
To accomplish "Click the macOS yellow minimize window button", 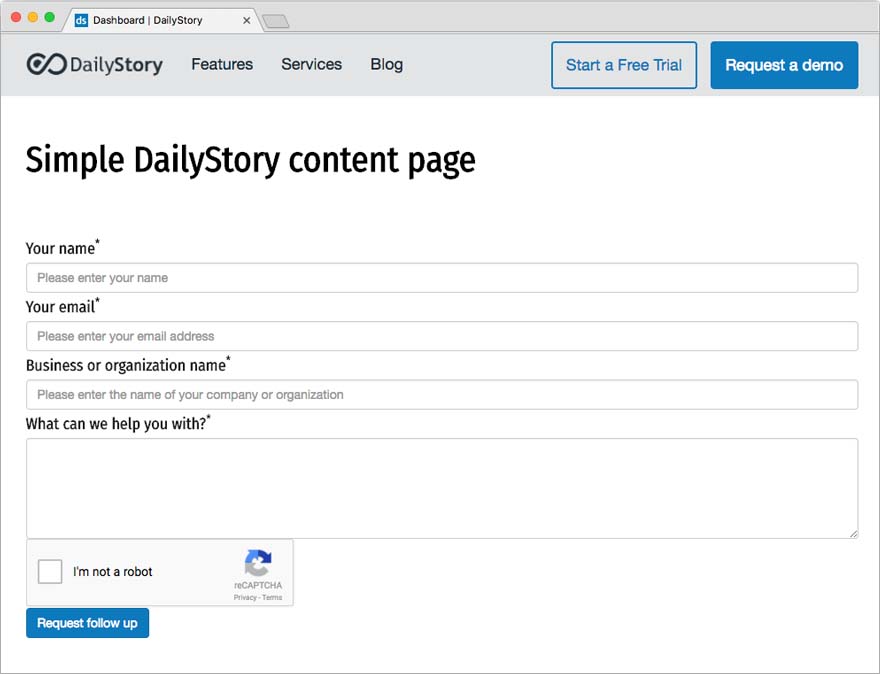I will [33, 17].
